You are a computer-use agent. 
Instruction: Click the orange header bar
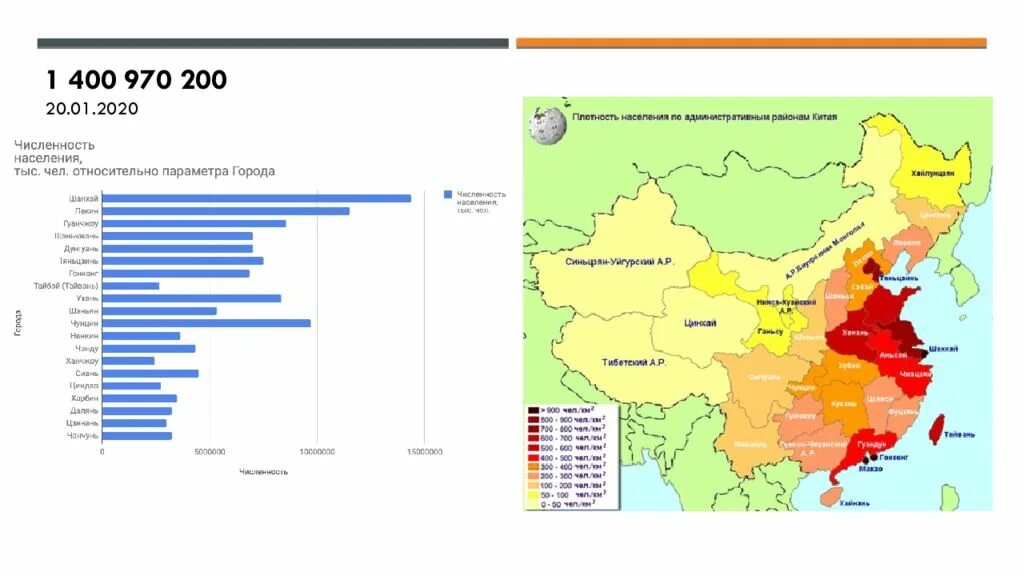[x=752, y=43]
